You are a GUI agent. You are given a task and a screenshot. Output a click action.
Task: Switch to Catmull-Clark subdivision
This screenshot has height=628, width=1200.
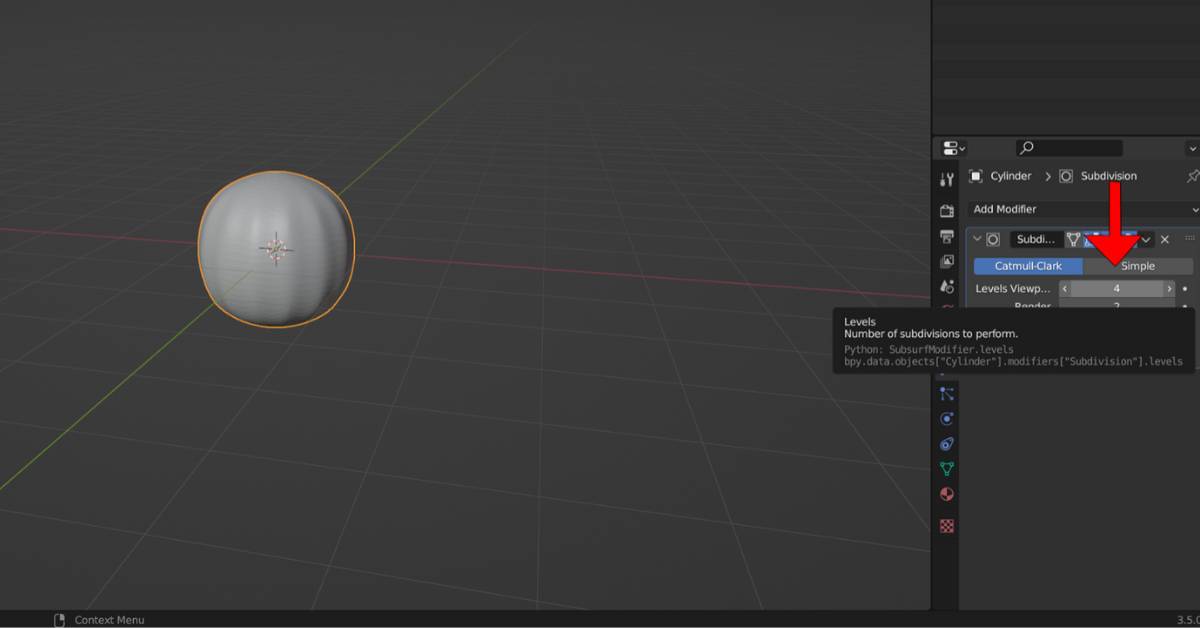click(x=1028, y=266)
